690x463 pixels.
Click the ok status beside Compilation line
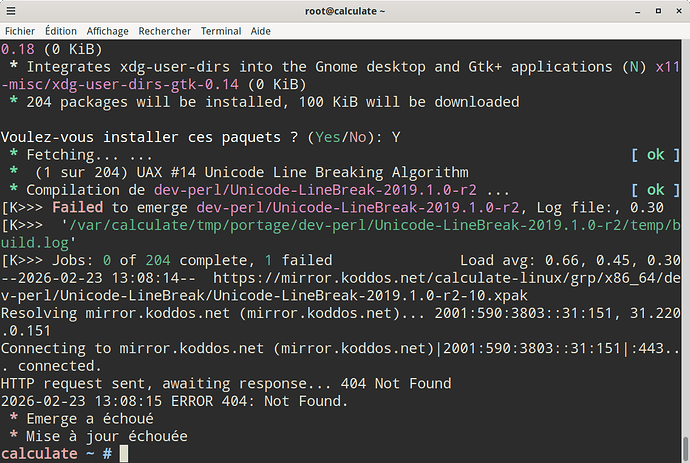pos(655,189)
